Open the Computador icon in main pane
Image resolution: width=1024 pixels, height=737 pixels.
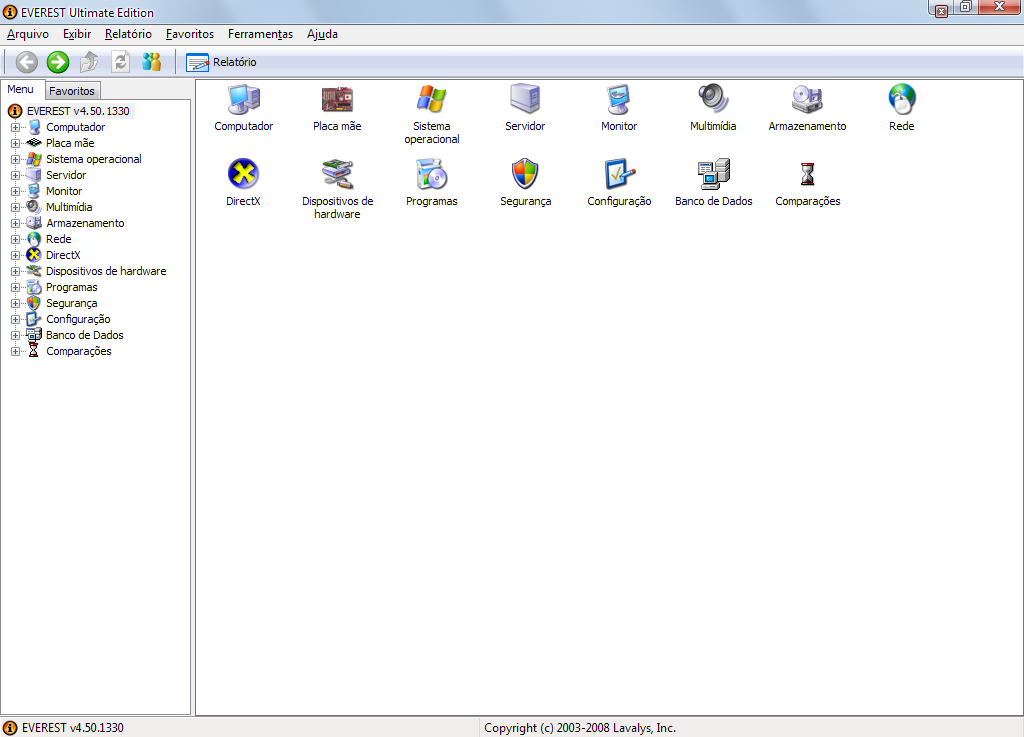(244, 100)
